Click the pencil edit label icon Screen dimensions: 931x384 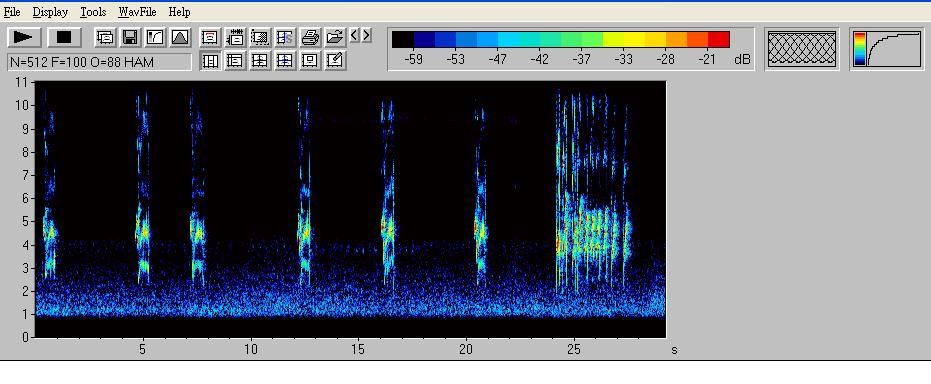[x=335, y=61]
